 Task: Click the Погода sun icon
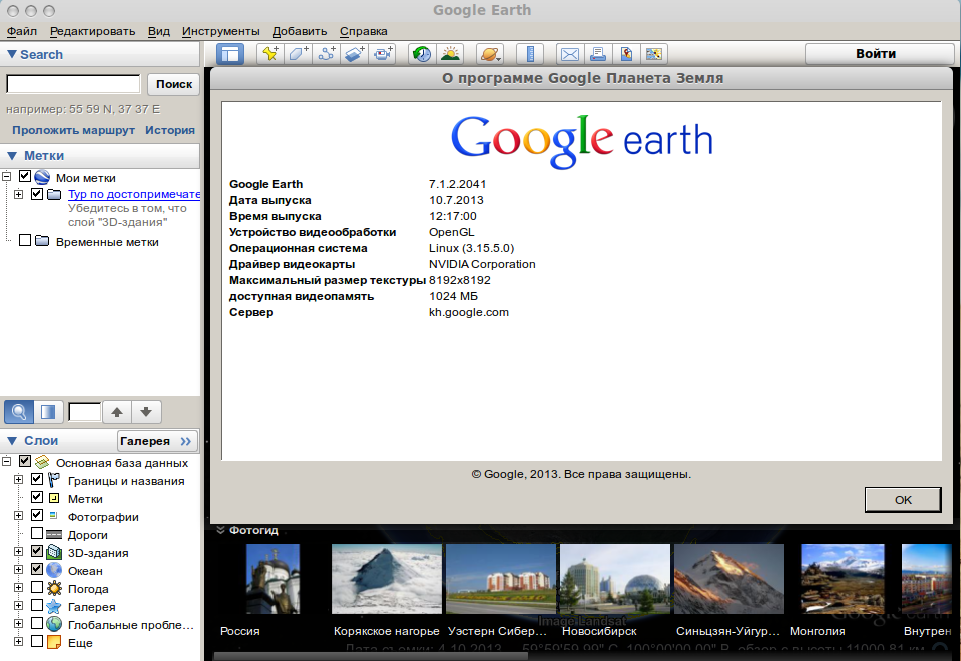(54, 589)
